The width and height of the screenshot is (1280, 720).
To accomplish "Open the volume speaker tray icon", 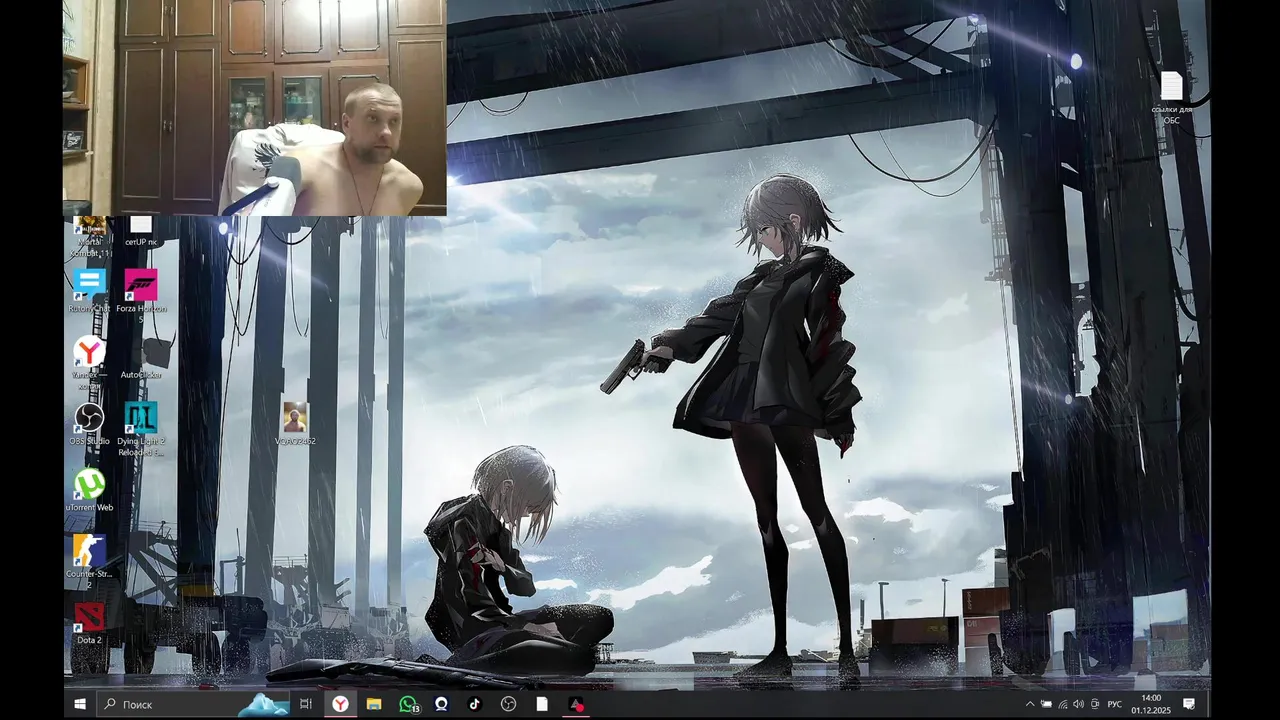I will tap(1078, 704).
